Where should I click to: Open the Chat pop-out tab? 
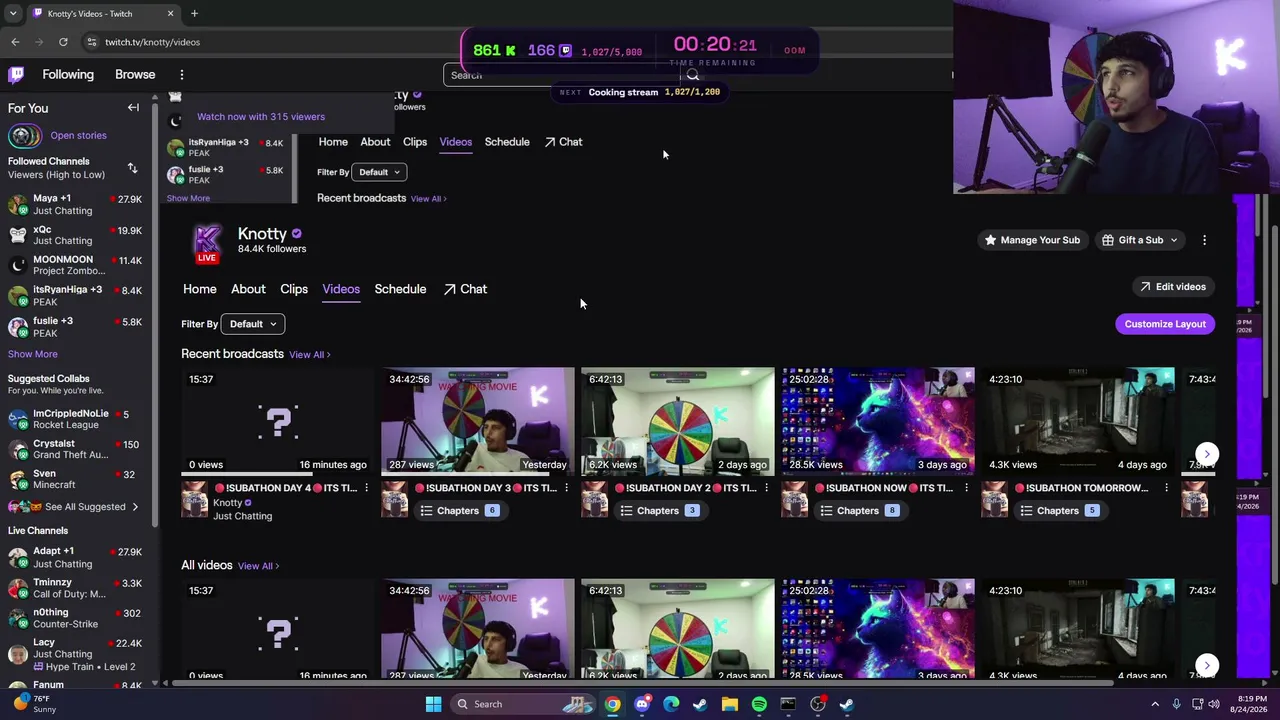465,289
